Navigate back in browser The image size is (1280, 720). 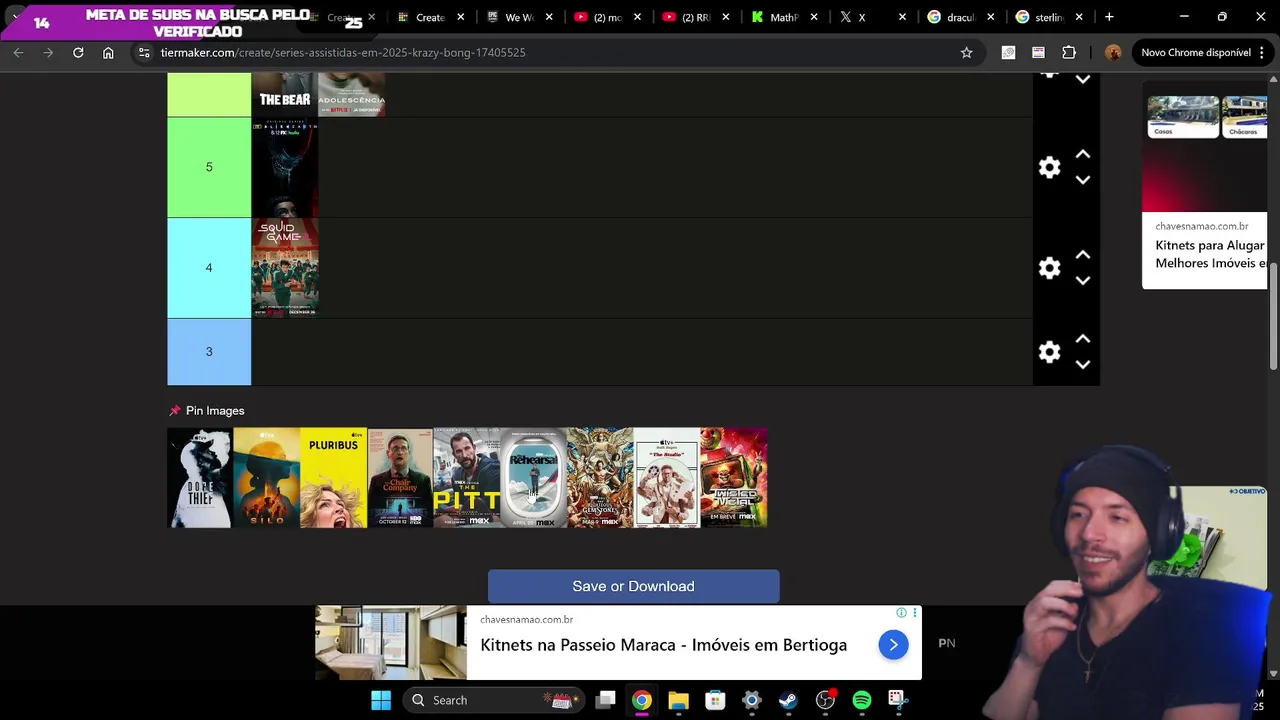point(18,52)
